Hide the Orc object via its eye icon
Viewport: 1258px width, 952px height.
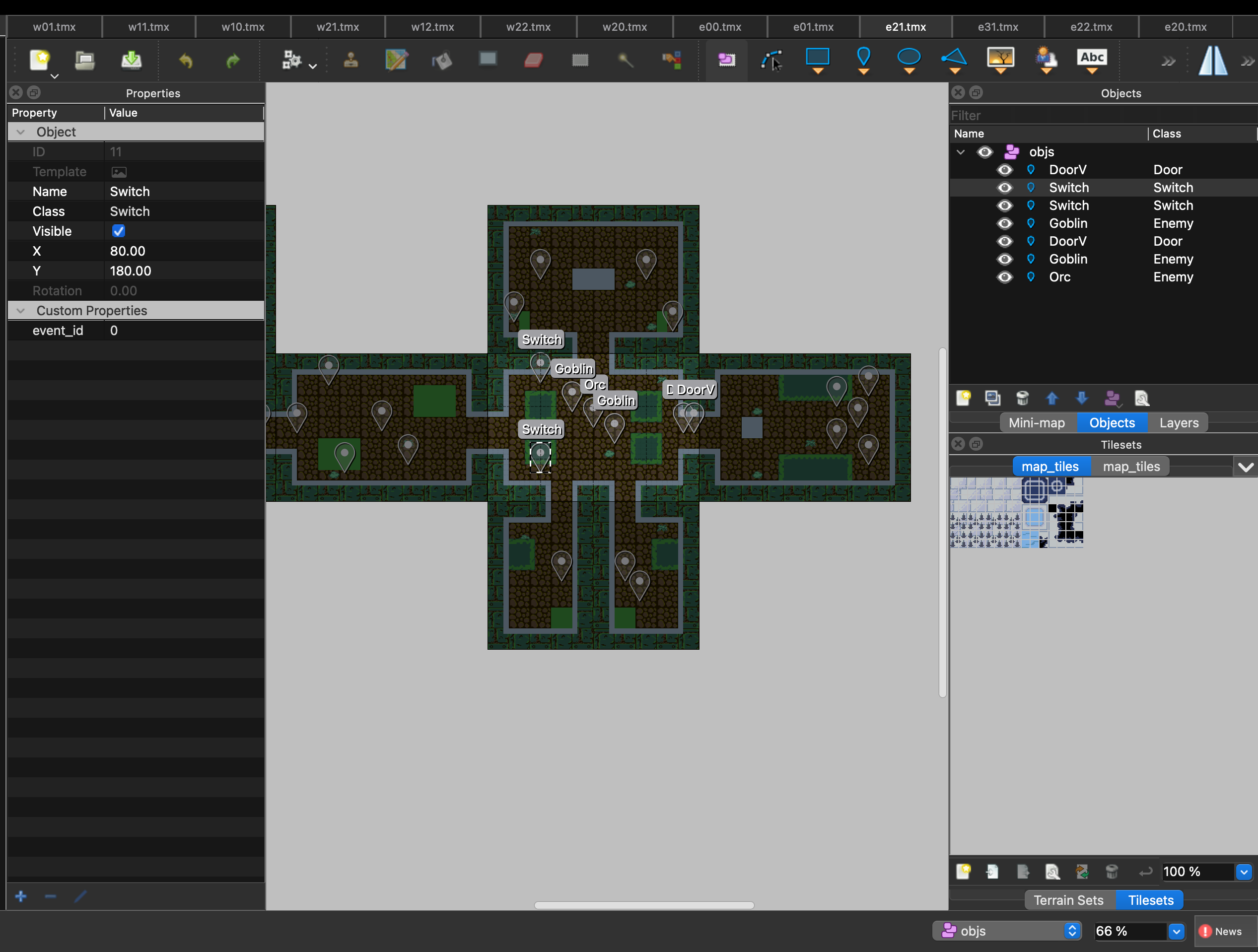1004,277
